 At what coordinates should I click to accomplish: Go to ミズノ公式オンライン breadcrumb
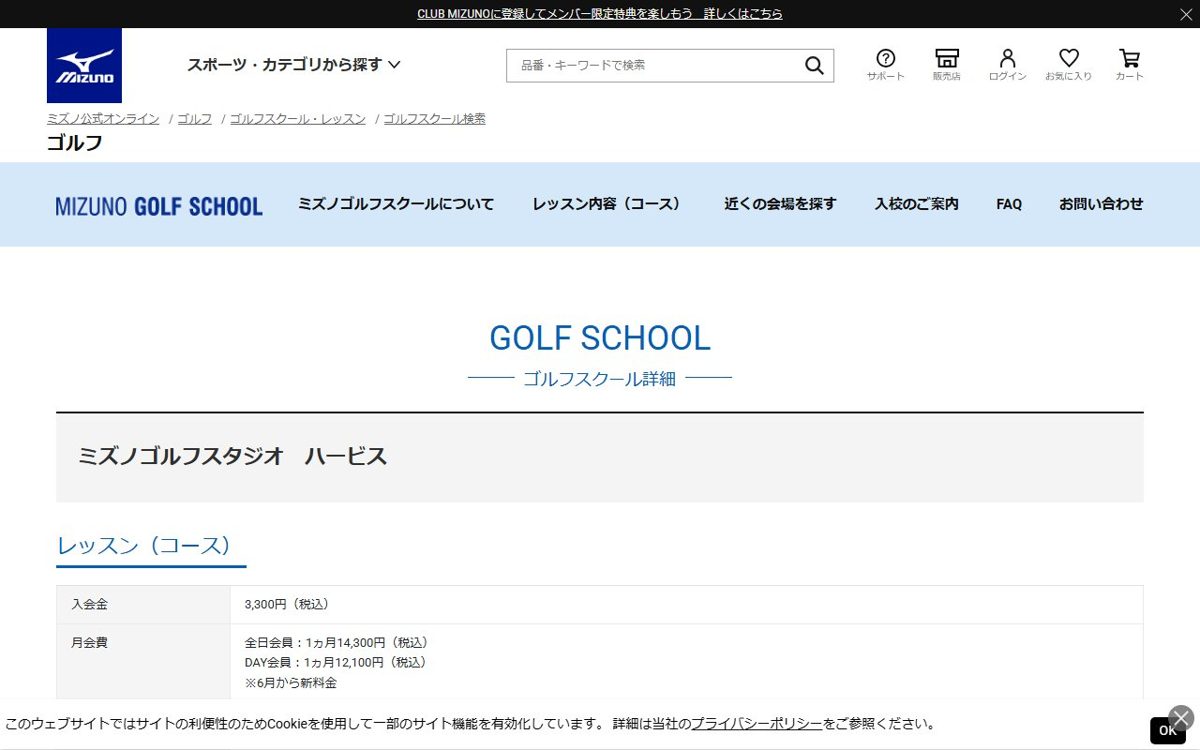pos(103,119)
